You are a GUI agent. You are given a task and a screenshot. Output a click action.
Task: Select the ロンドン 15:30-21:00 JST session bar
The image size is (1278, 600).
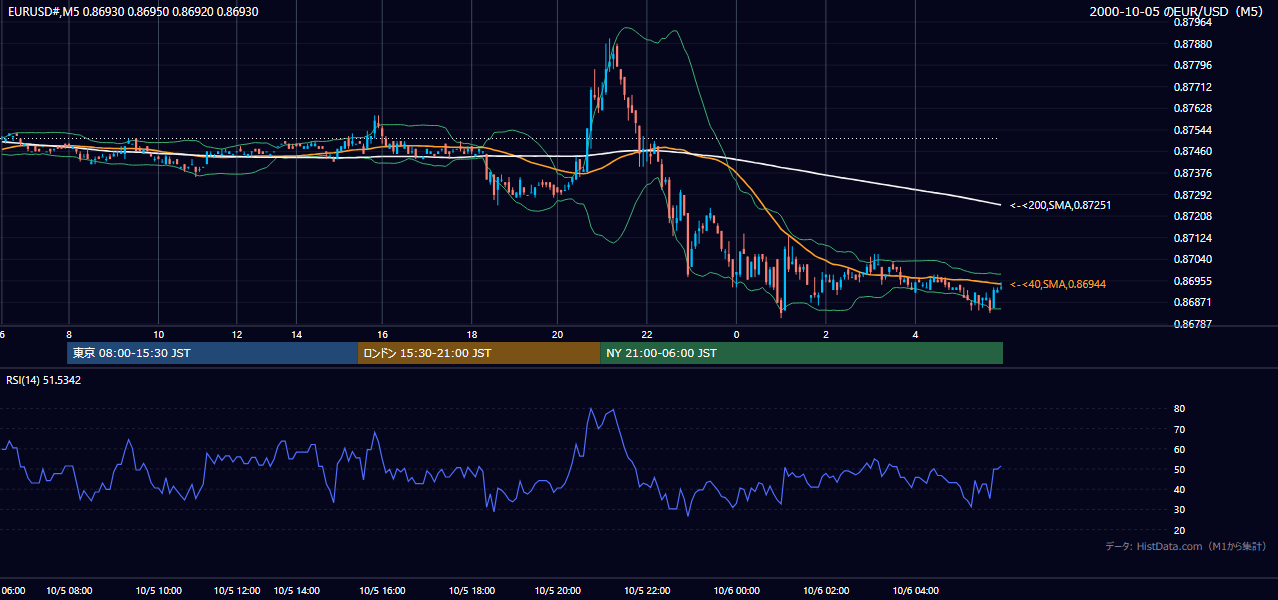click(x=479, y=353)
